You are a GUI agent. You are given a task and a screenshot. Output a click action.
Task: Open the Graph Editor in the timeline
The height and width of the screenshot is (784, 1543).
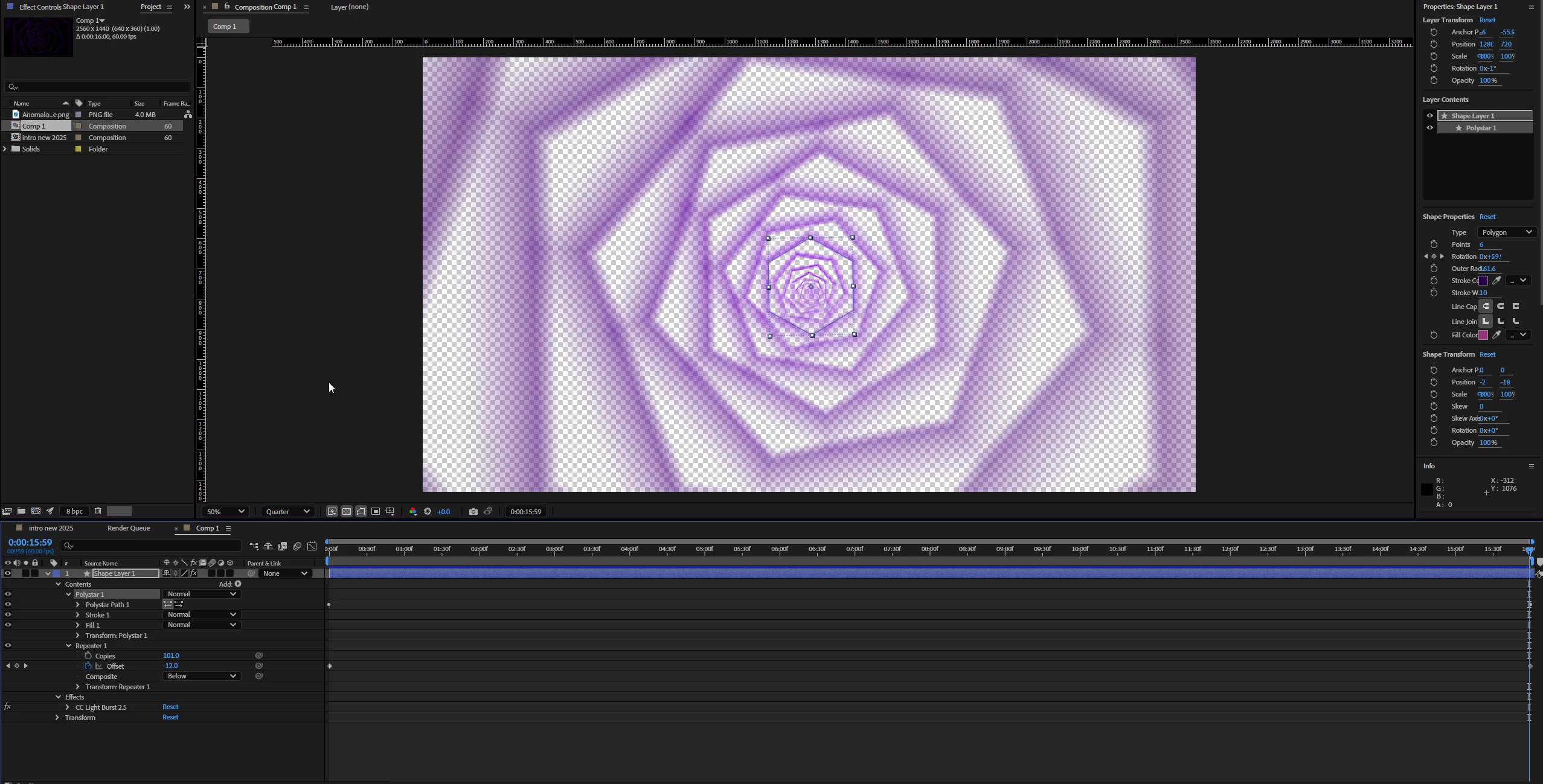coord(312,546)
